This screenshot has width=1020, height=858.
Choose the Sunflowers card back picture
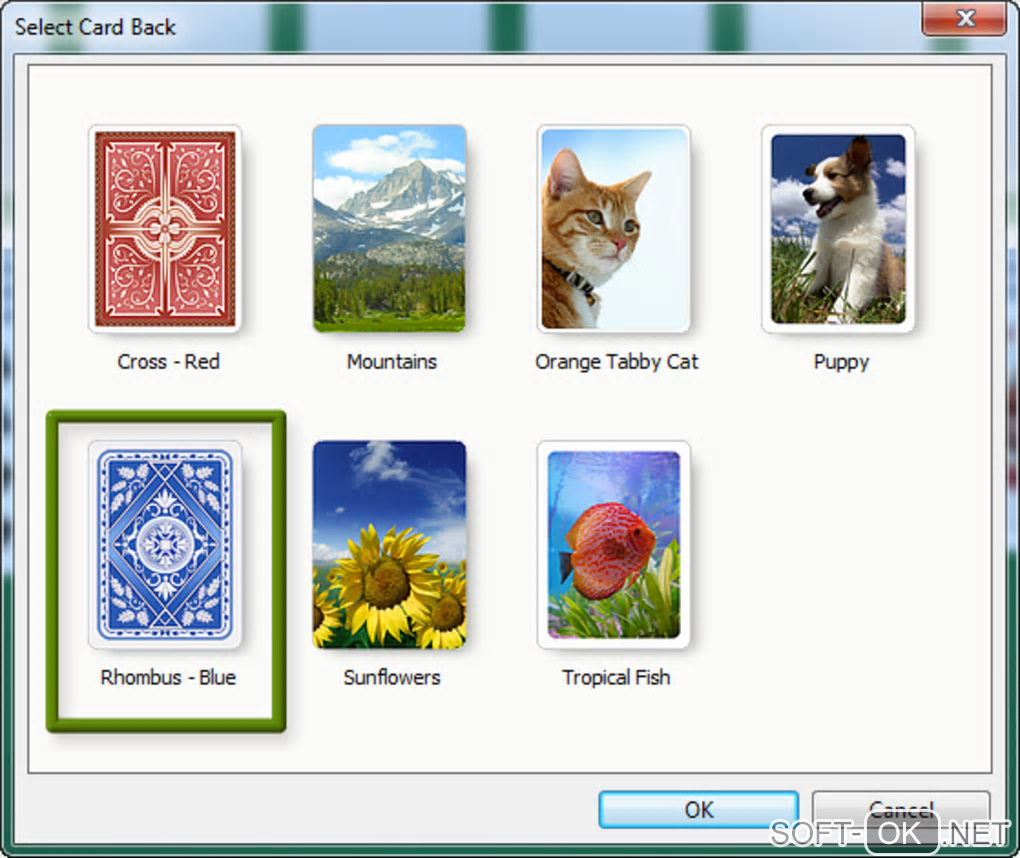[390, 544]
